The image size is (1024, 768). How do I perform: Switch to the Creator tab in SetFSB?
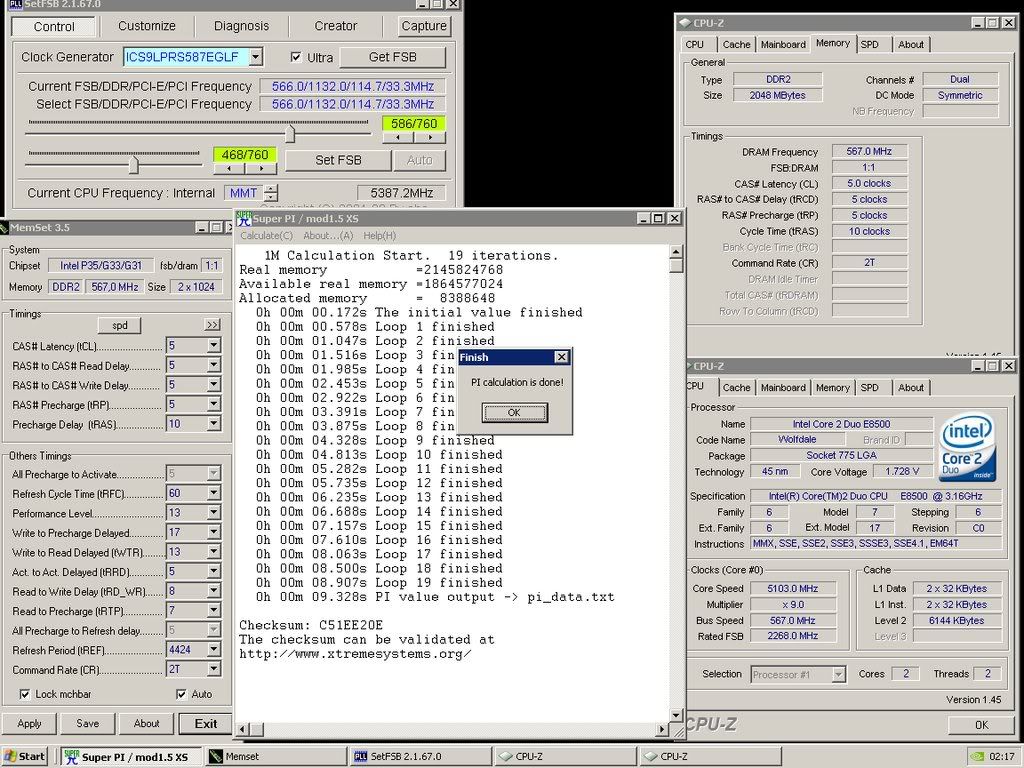point(336,26)
